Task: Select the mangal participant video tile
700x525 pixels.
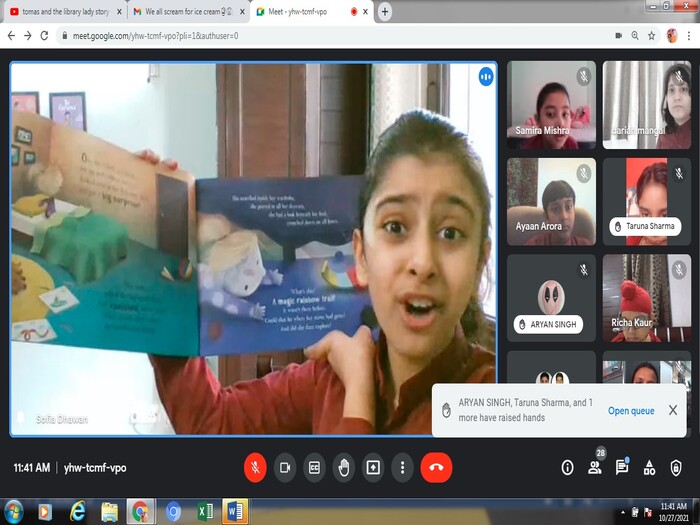Action: click(647, 105)
